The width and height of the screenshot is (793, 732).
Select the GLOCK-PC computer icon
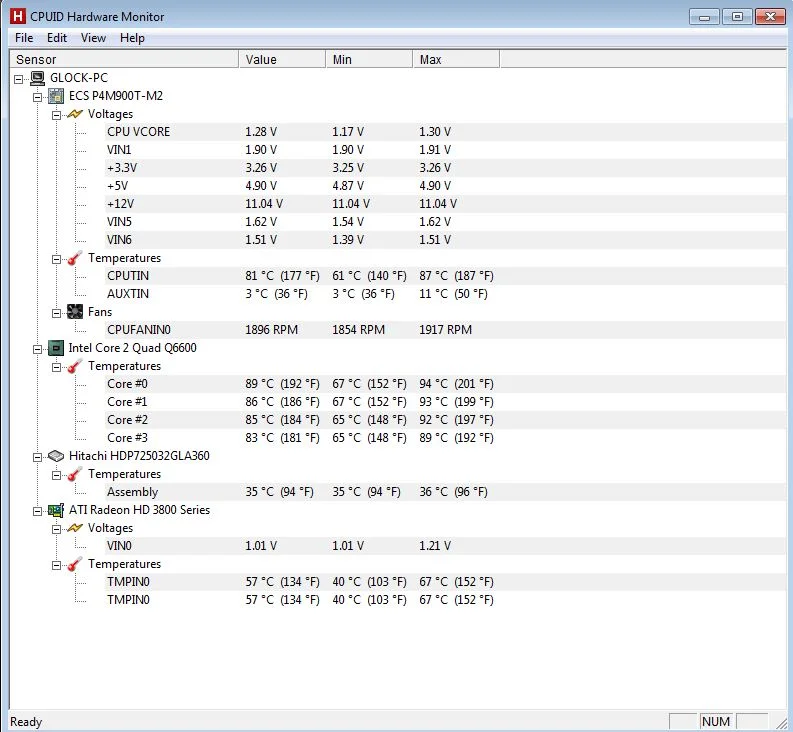pyautogui.click(x=37, y=78)
